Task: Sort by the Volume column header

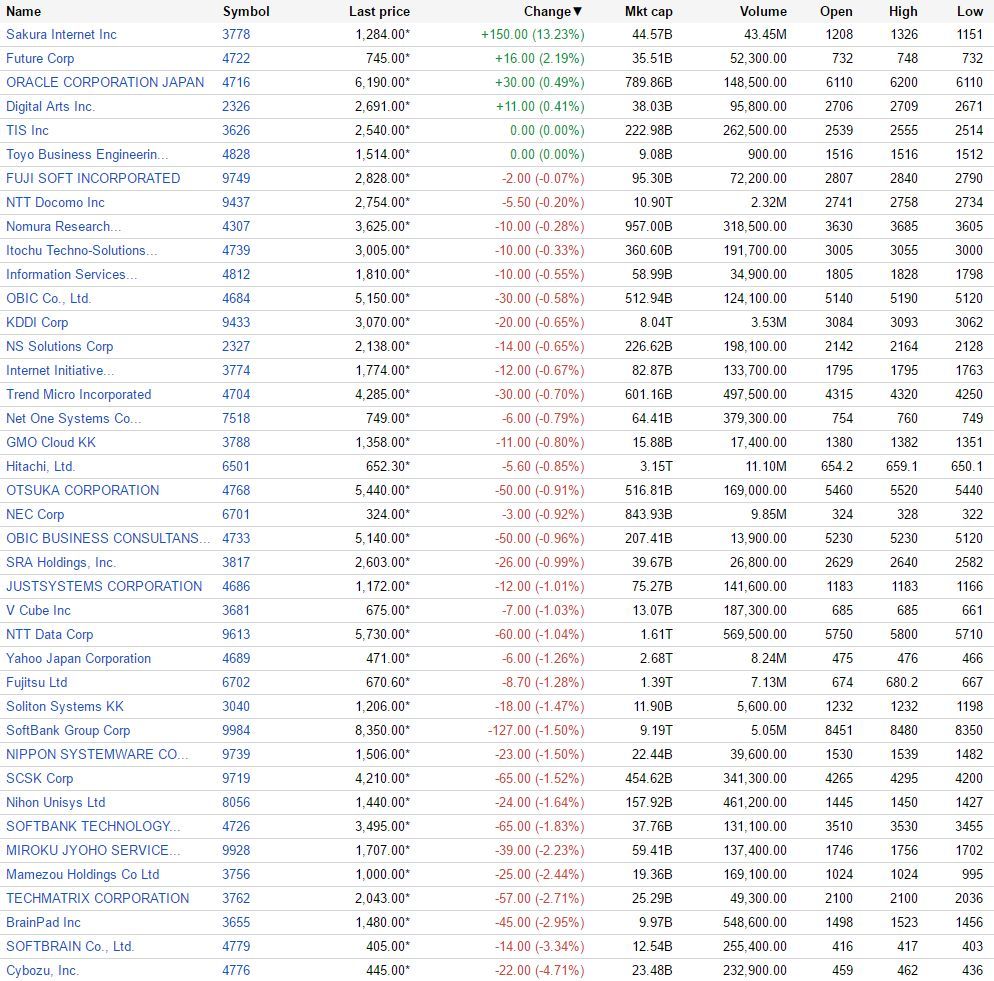Action: tap(763, 11)
